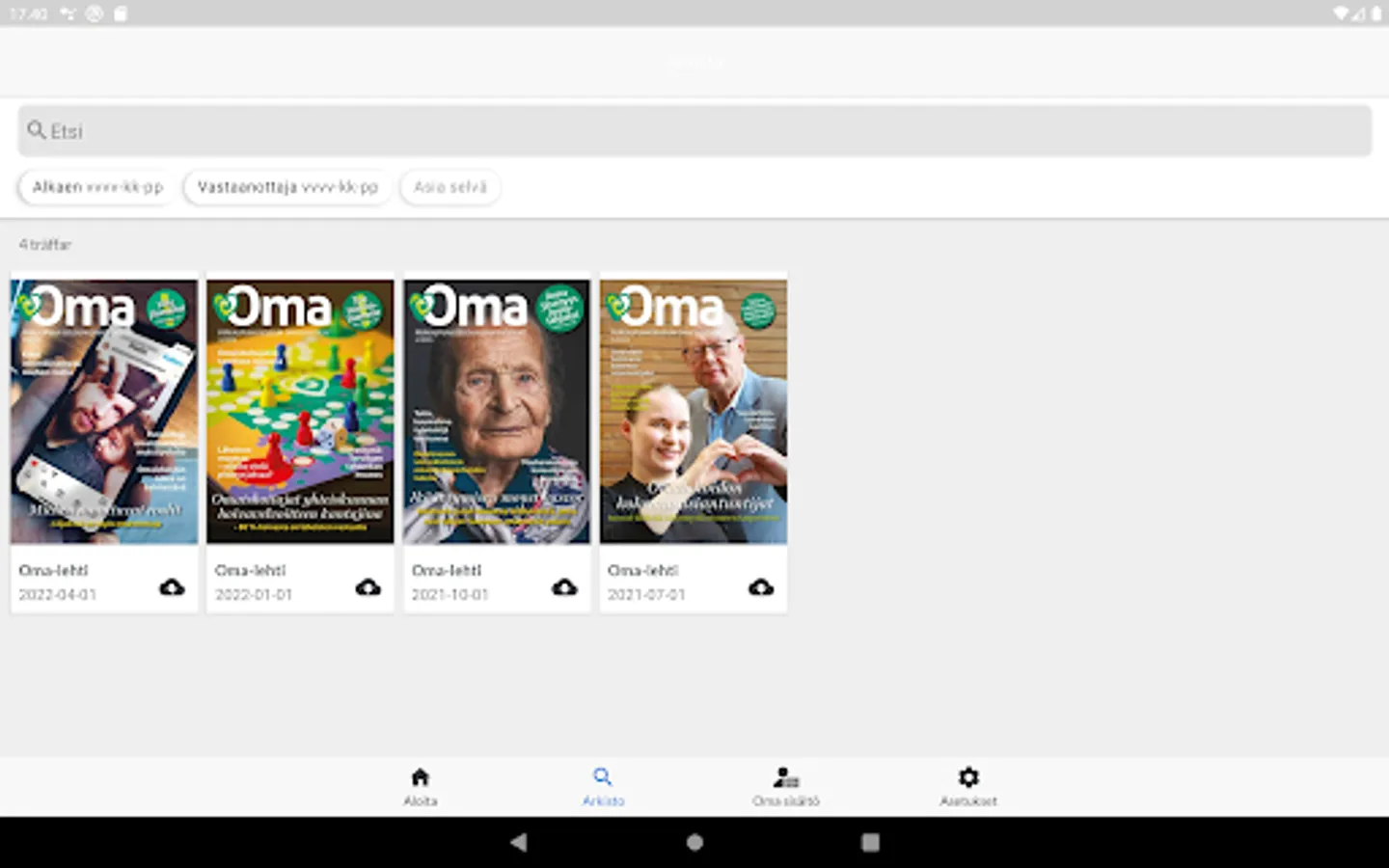This screenshot has width=1389, height=868.
Task: Click the Etsi search field
Action: (694, 131)
